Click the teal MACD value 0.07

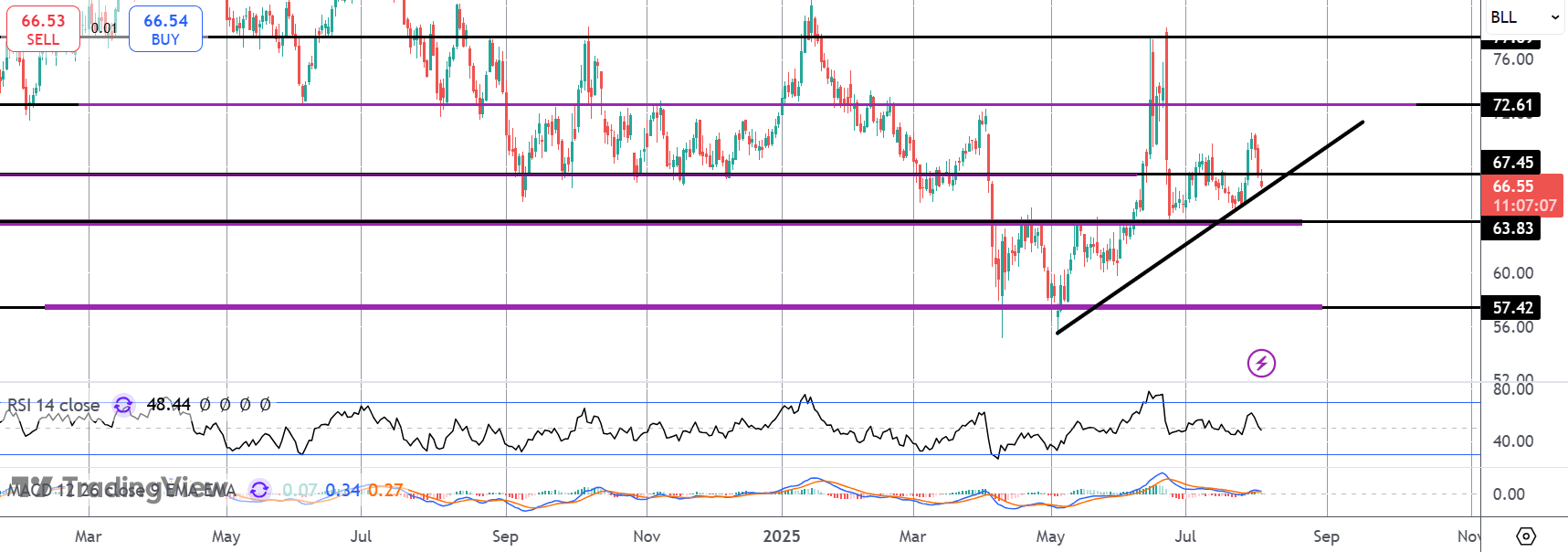click(x=300, y=491)
